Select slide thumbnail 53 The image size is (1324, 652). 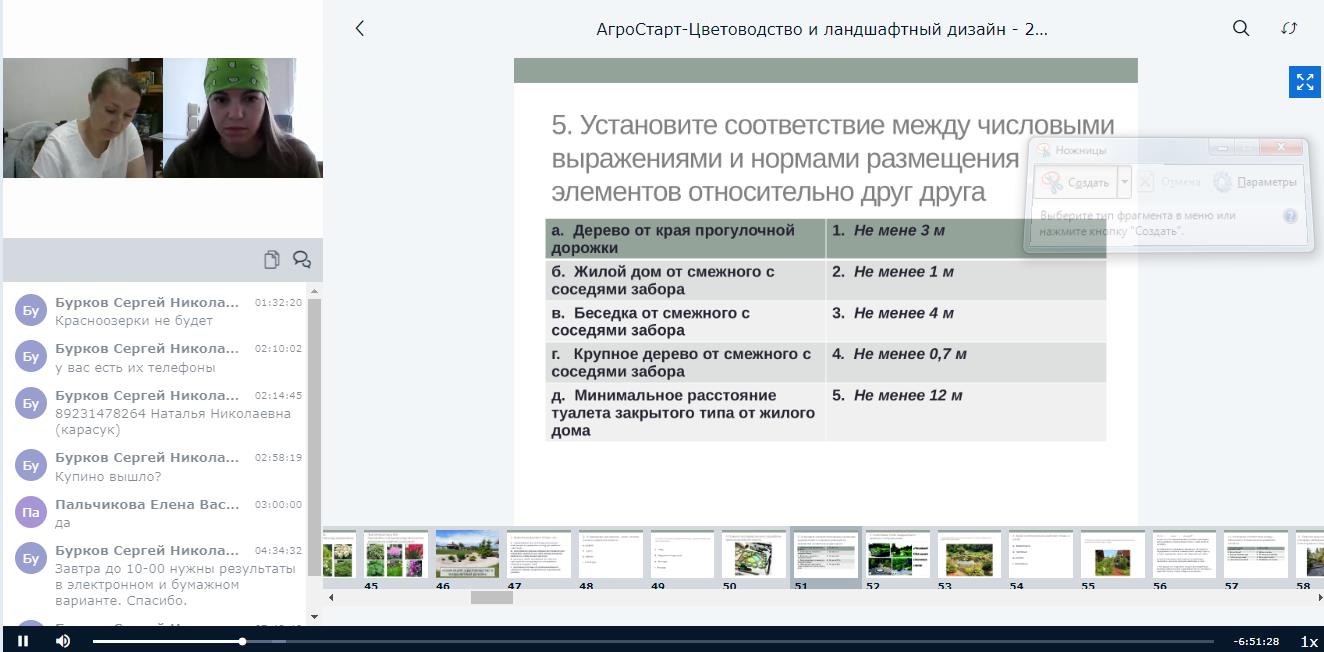[x=969, y=554]
